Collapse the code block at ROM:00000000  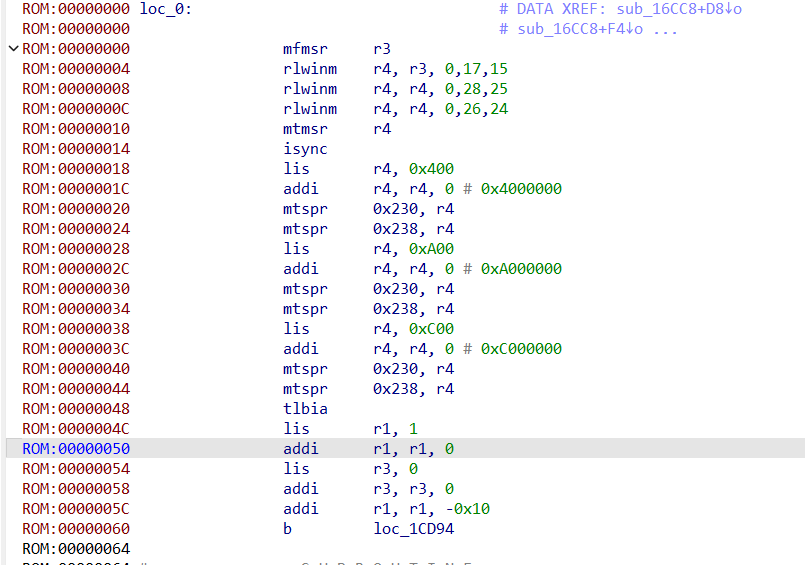pyautogui.click(x=12, y=49)
